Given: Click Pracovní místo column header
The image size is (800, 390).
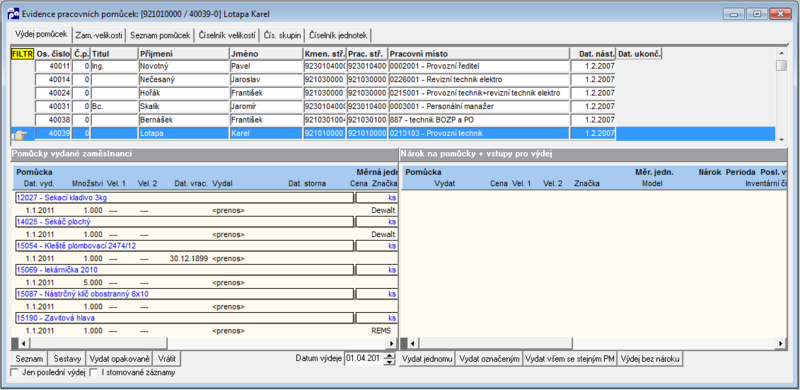Looking at the screenshot, I should (479, 54).
